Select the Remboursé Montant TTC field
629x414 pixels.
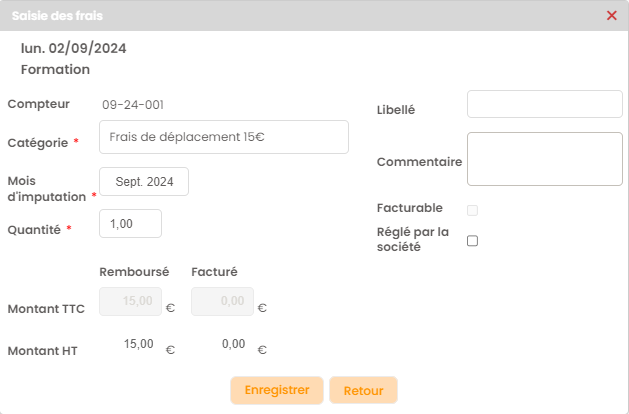tap(131, 302)
